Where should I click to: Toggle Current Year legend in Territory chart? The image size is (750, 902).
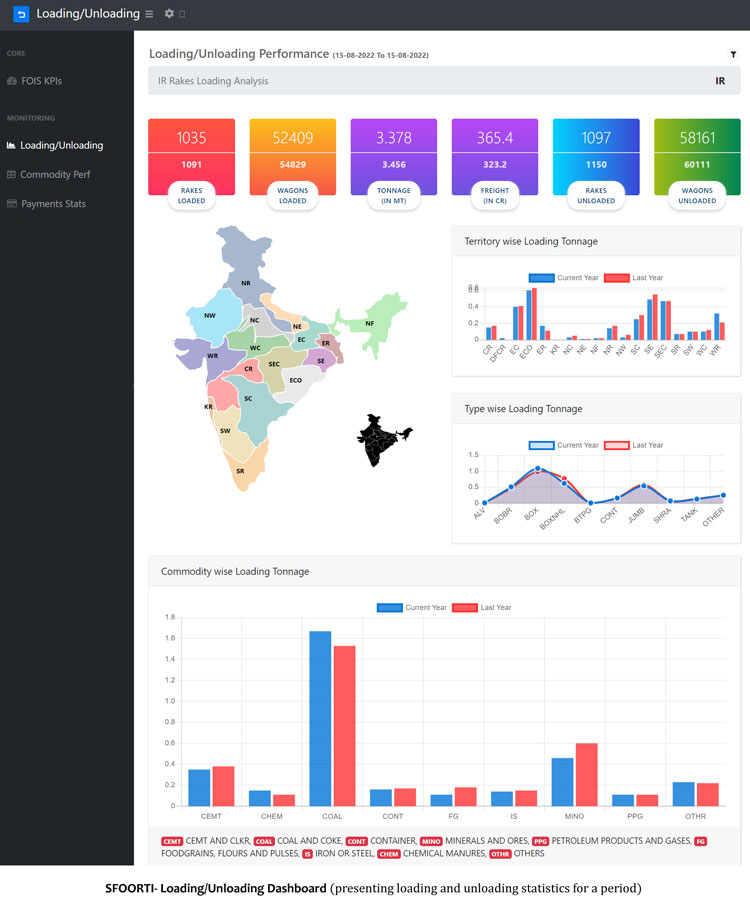(x=564, y=278)
